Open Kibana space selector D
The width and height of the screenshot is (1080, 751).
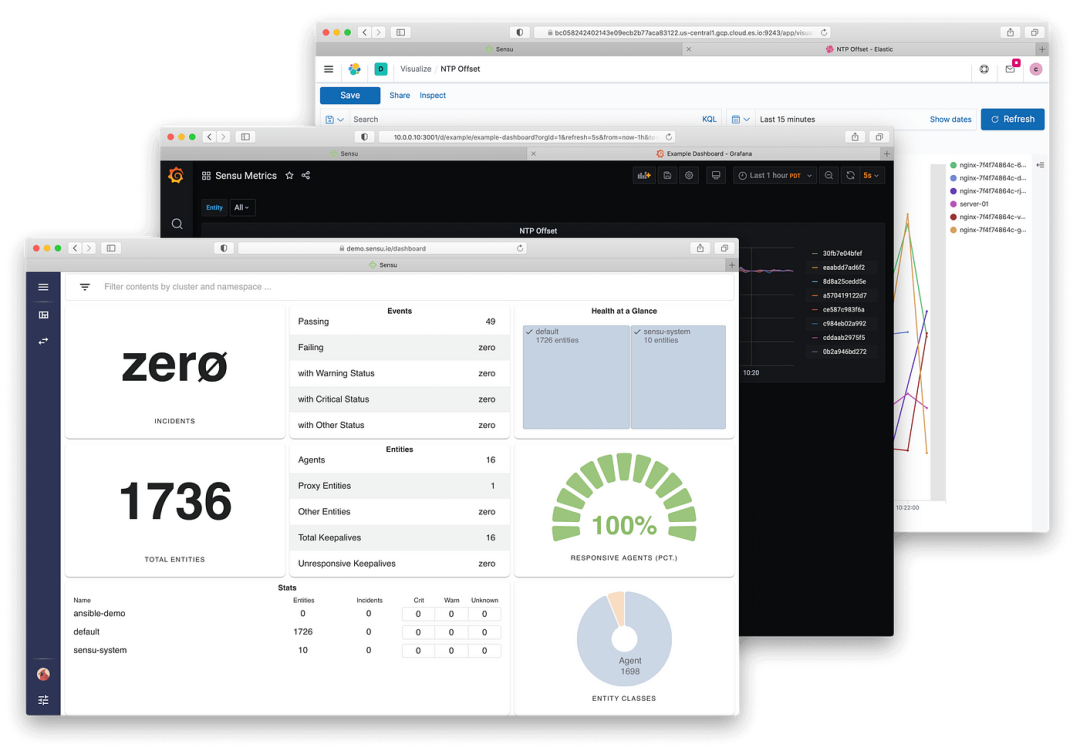(381, 69)
